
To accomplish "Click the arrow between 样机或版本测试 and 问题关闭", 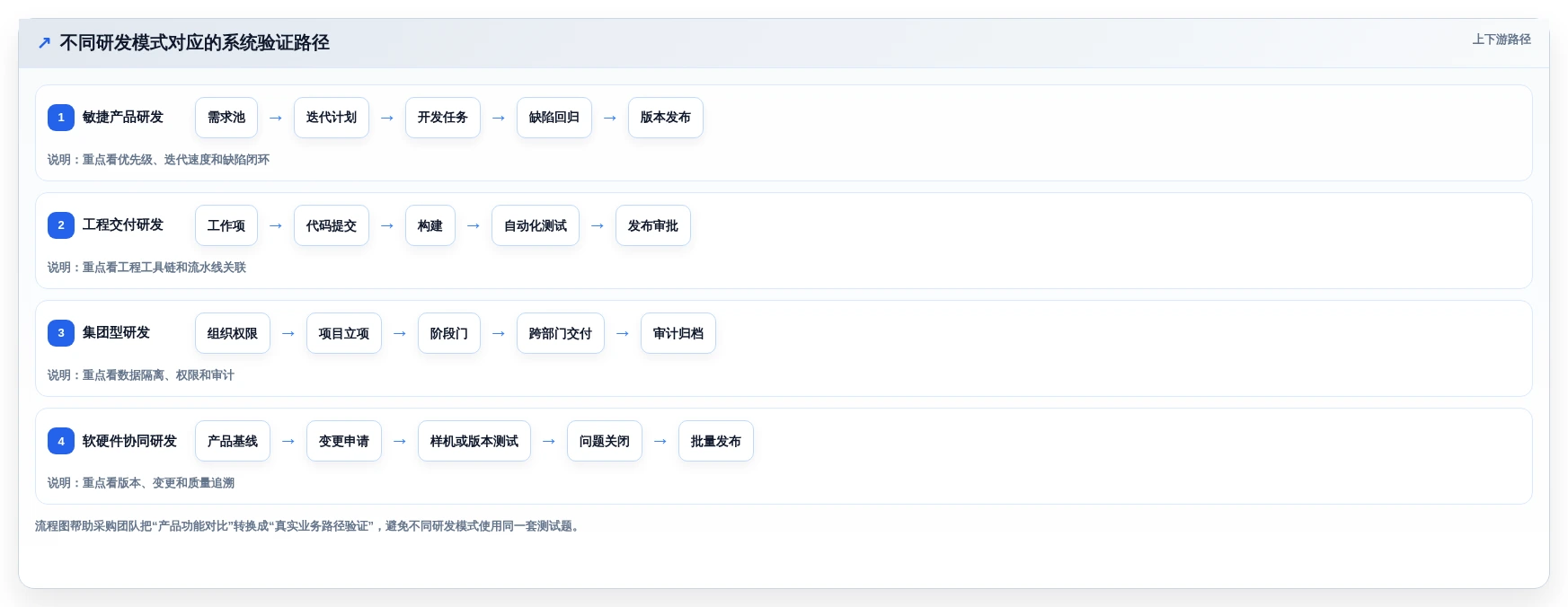I will 549,441.
